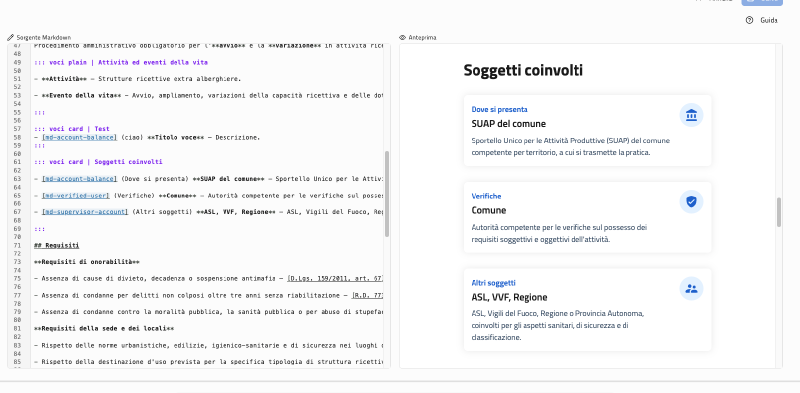The height and width of the screenshot is (393, 800).
Task: Click the md-account-balance link in the Titolo voce line
Action: [79, 137]
